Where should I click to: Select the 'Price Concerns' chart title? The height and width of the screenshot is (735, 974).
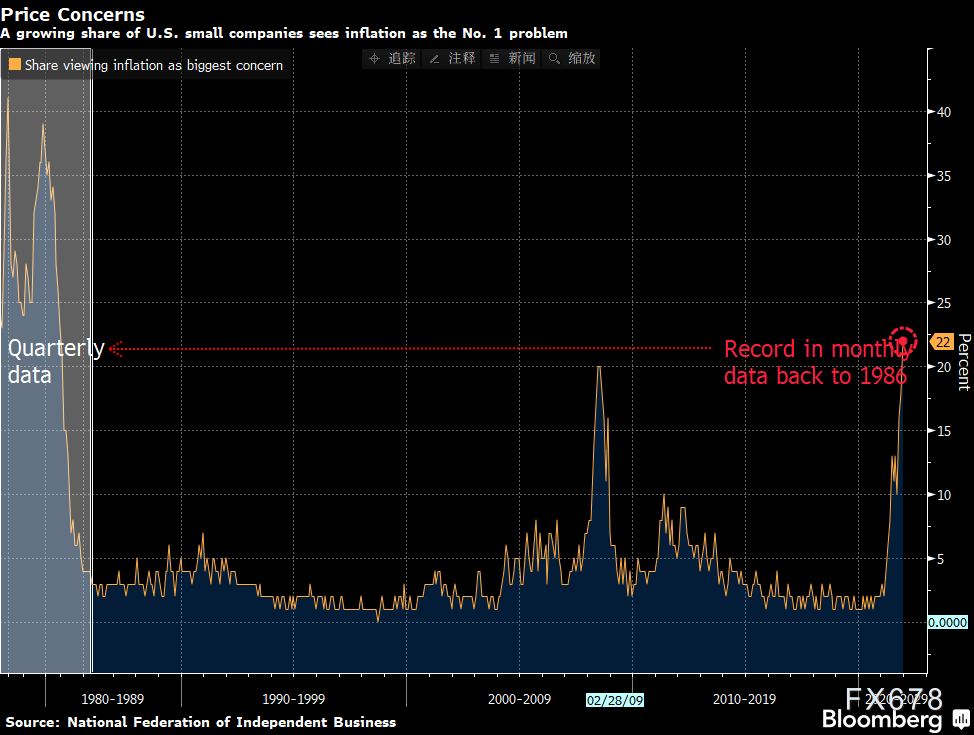[x=73, y=14]
